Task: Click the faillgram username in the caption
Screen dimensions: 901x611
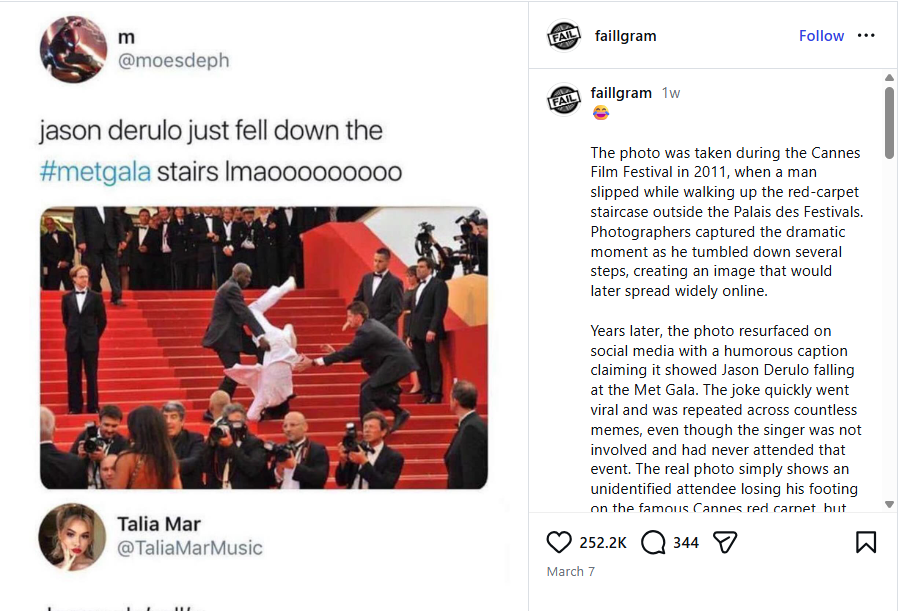Action: (621, 93)
